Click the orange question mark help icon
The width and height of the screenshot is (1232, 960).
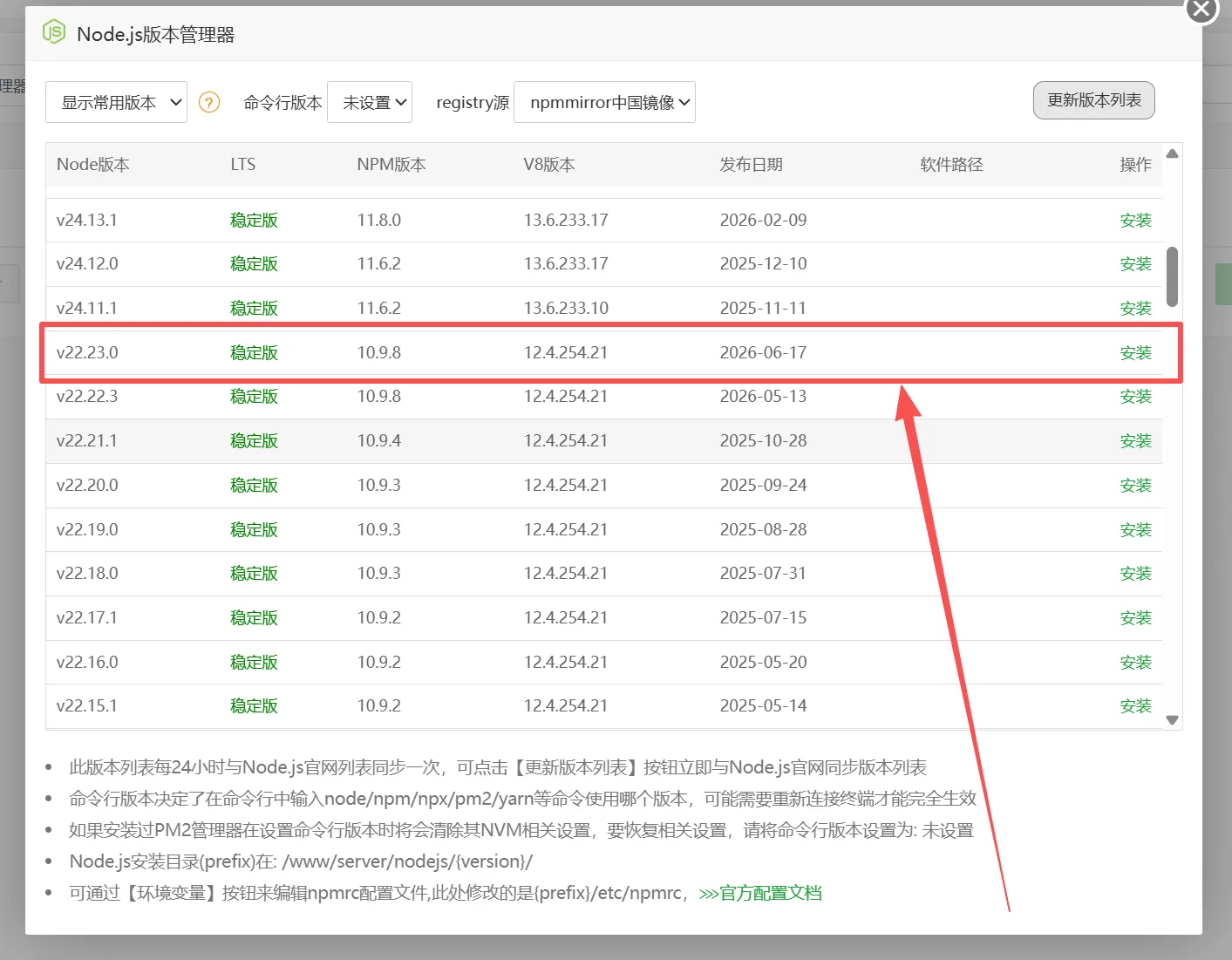209,103
